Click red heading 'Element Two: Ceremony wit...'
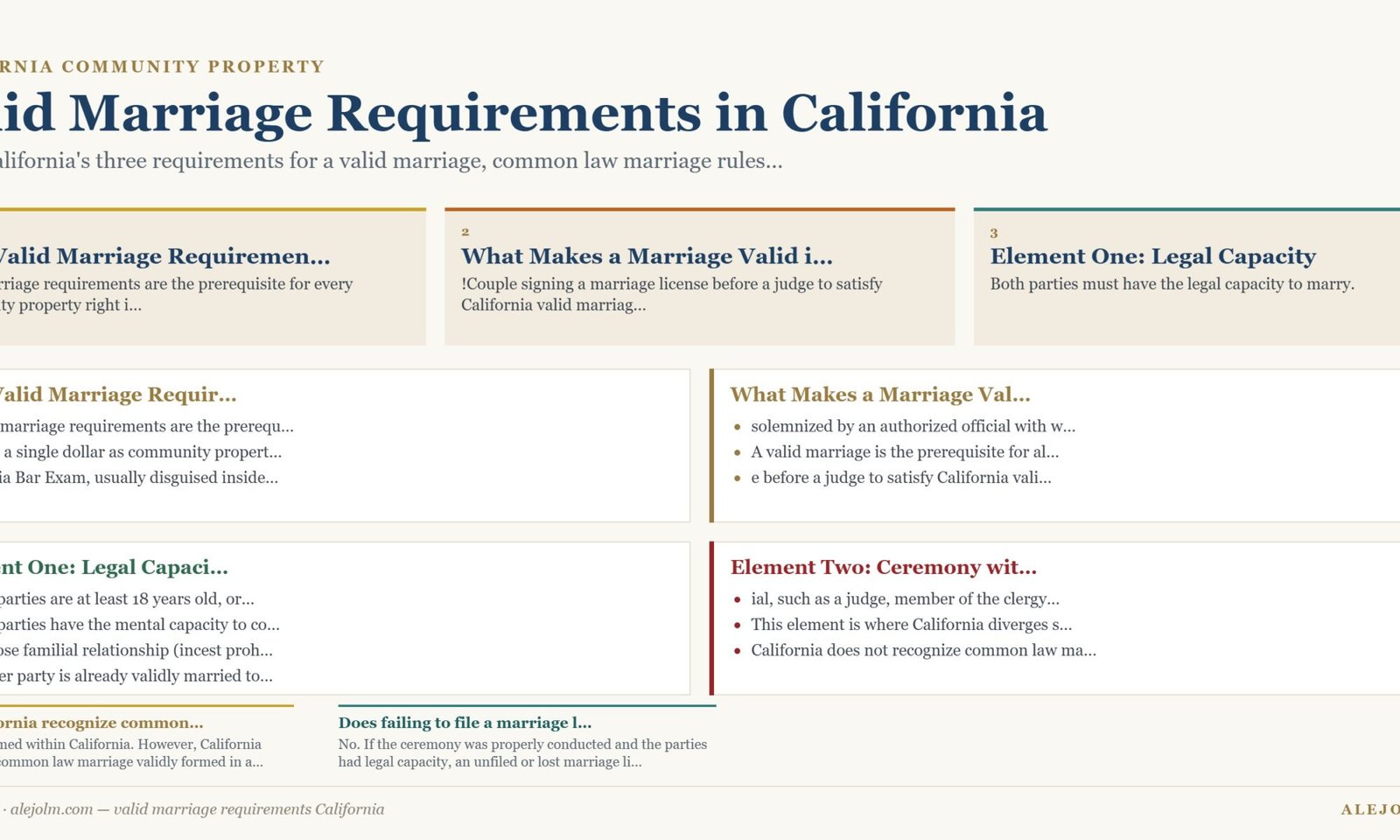 tap(884, 567)
